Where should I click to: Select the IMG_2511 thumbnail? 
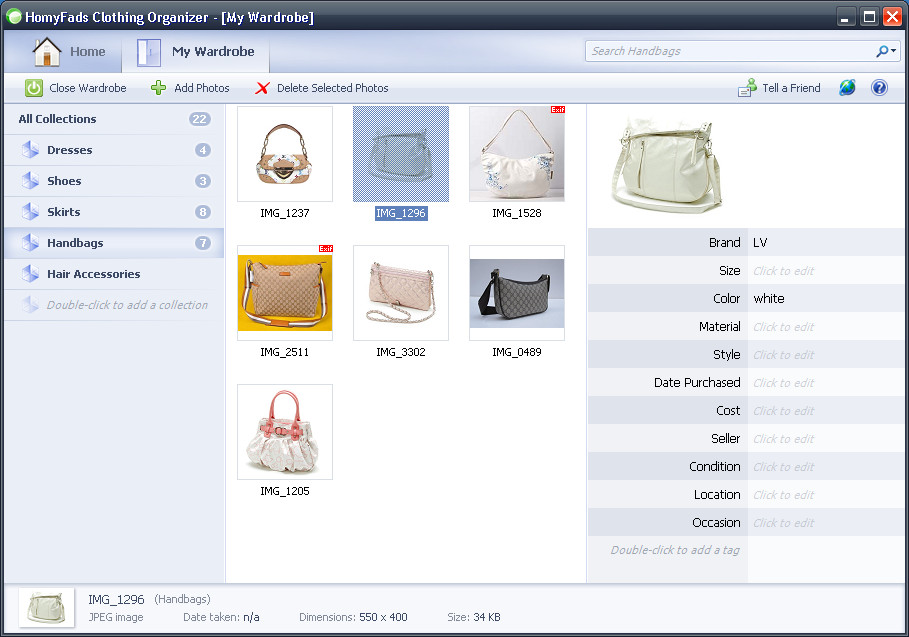[x=285, y=293]
